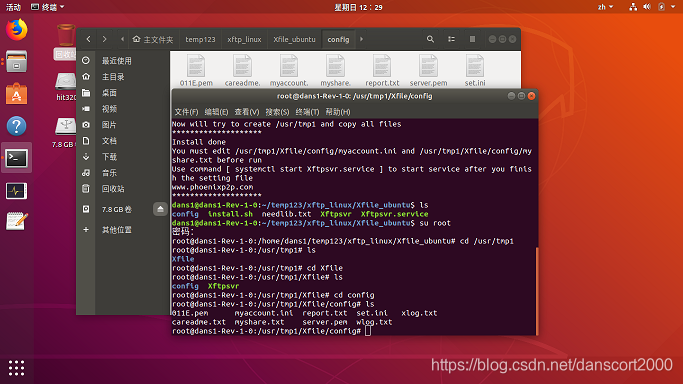Open terminal 搜索(S) menu
This screenshot has height=384, width=683.
pos(277,112)
